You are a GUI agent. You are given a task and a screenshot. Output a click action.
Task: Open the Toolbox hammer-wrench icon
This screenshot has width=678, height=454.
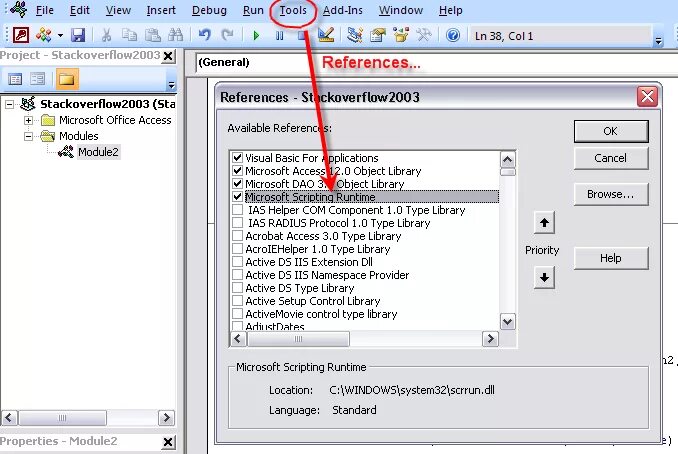tap(424, 35)
